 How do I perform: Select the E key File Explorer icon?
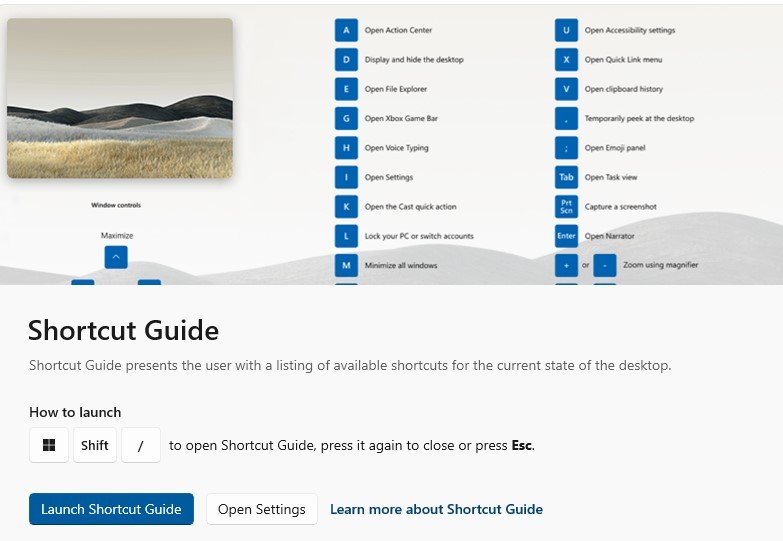346,89
